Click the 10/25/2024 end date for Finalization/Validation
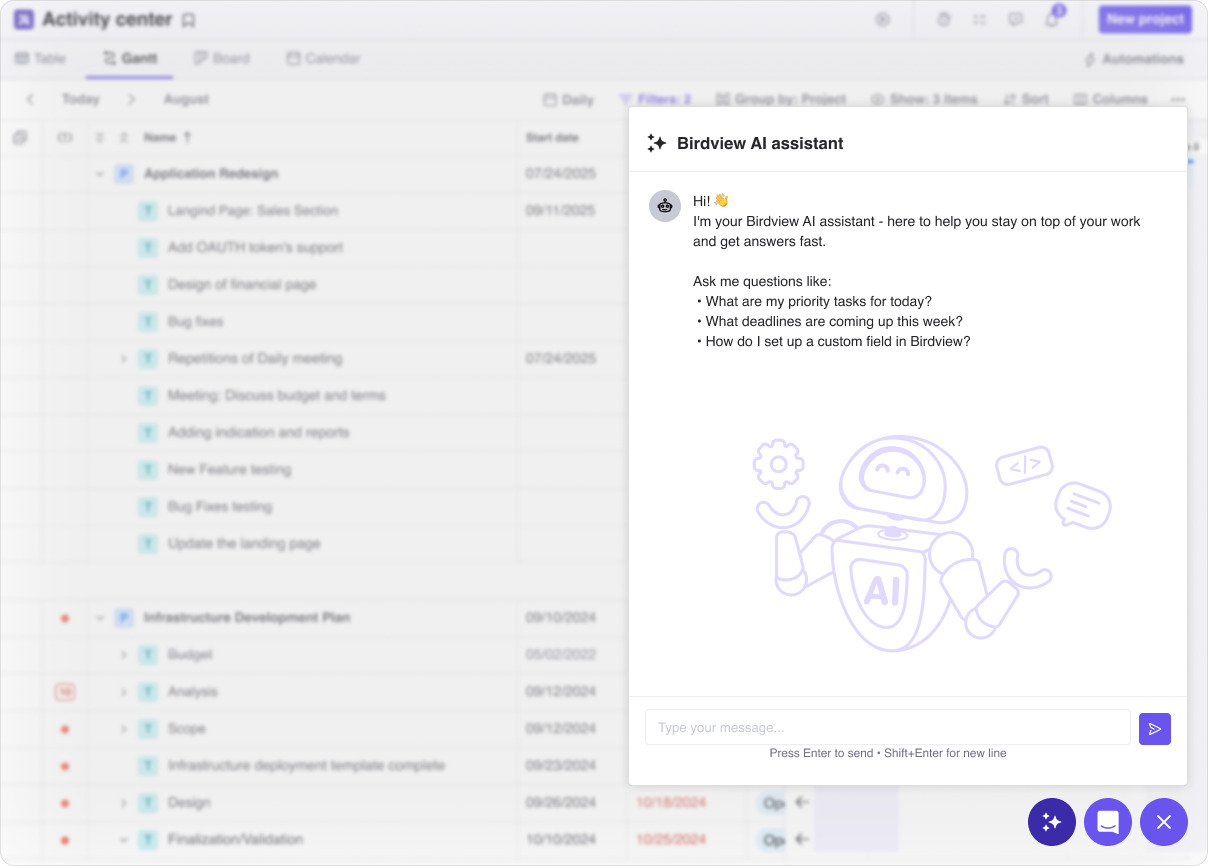This screenshot has width=1208, height=866. tap(671, 840)
